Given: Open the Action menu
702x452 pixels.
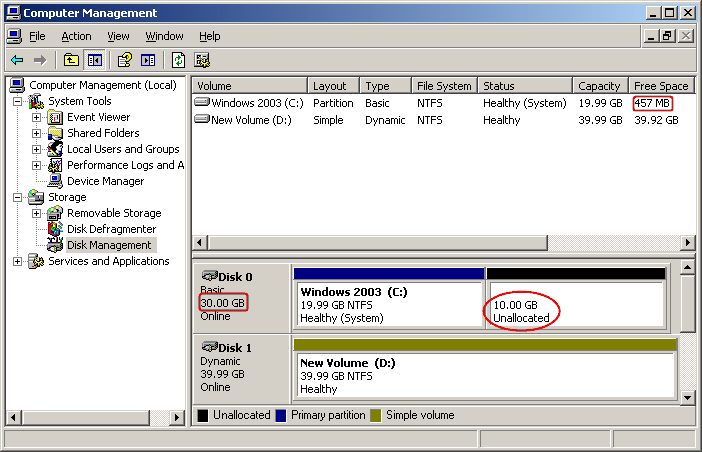Looking at the screenshot, I should (77, 36).
